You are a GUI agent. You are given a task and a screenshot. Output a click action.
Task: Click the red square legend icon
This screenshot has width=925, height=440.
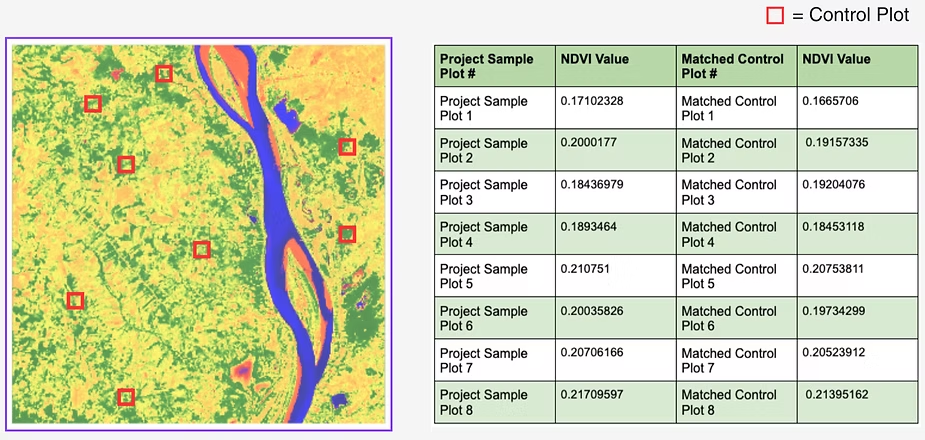tap(775, 15)
